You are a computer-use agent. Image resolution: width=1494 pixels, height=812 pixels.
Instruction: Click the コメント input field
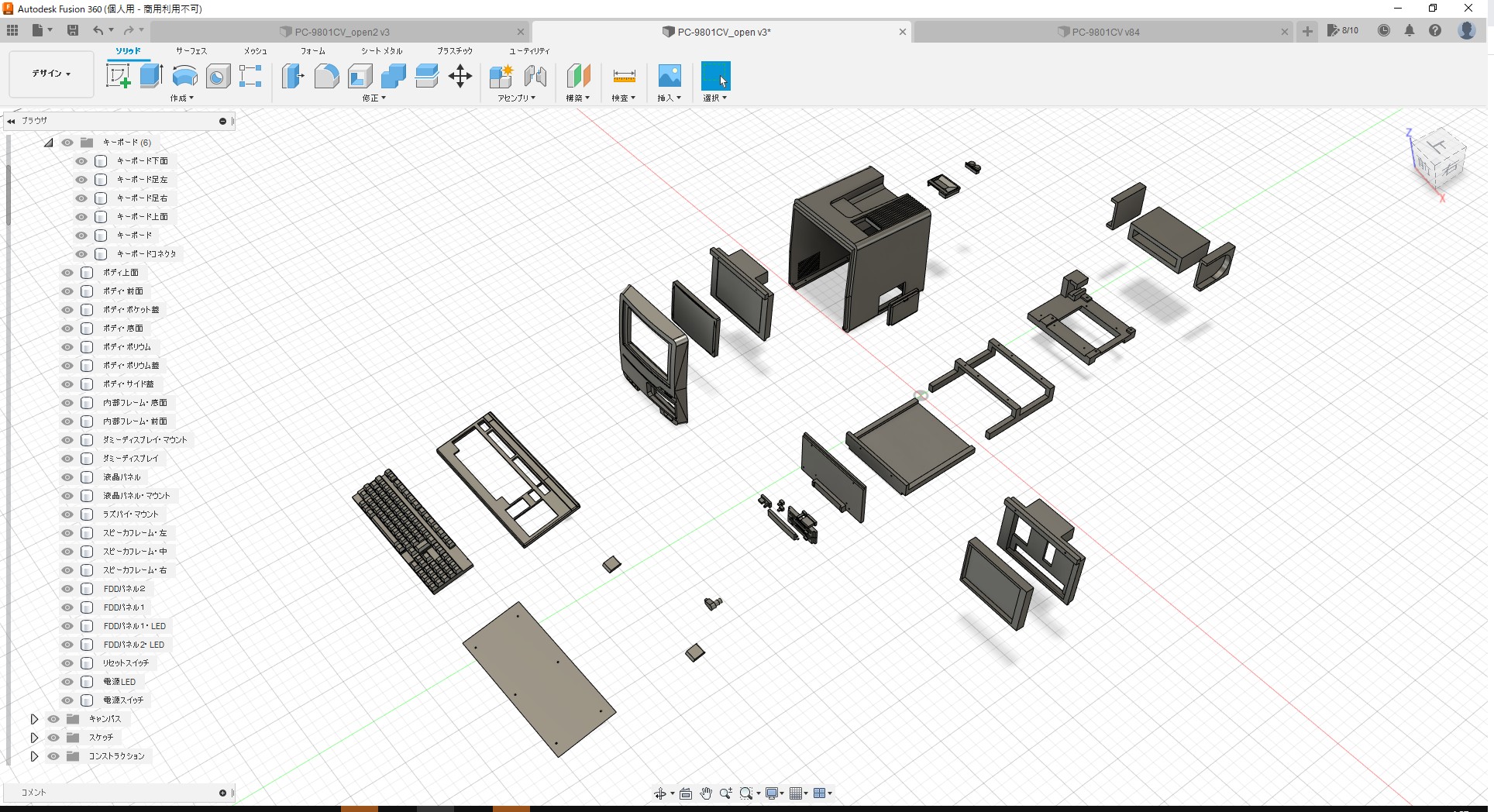pos(116,792)
